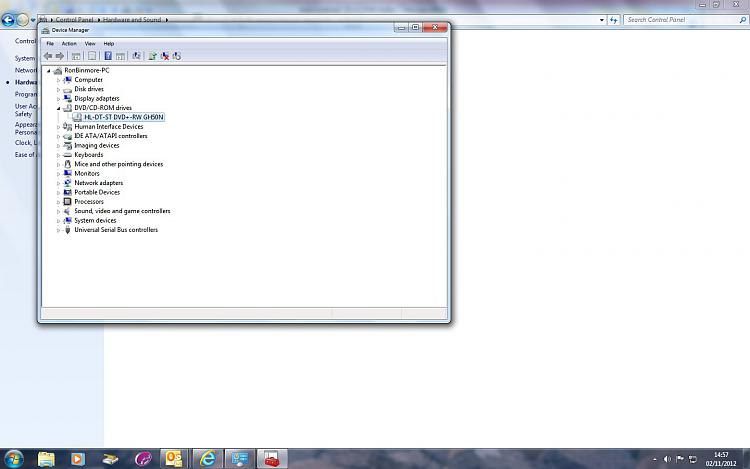Image resolution: width=750 pixels, height=469 pixels.
Task: Open Windows Explorer from taskbar
Action: pos(46,459)
